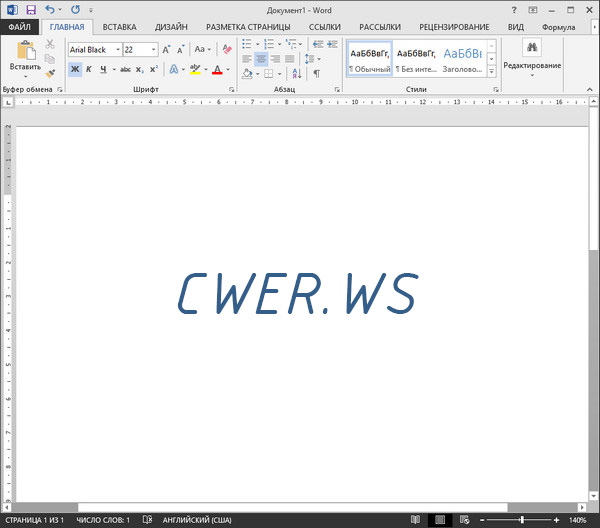Viewport: 600px width, 528px height.
Task: Apply the Заголовок heading style thumbnail
Action: coord(462,60)
